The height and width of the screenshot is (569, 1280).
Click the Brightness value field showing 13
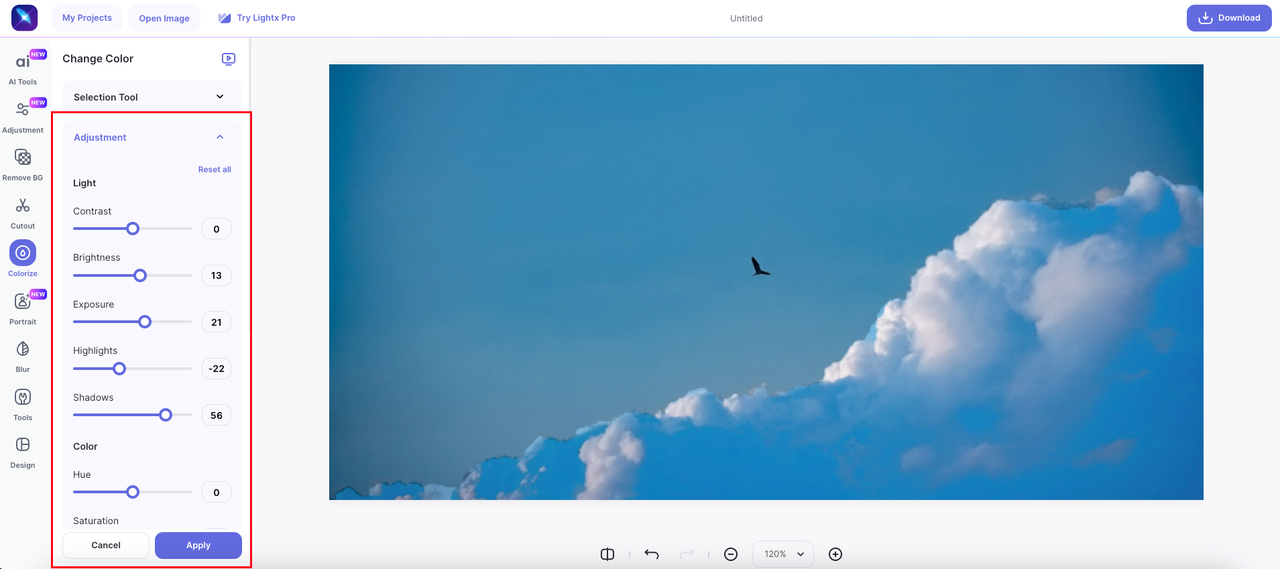(x=216, y=275)
